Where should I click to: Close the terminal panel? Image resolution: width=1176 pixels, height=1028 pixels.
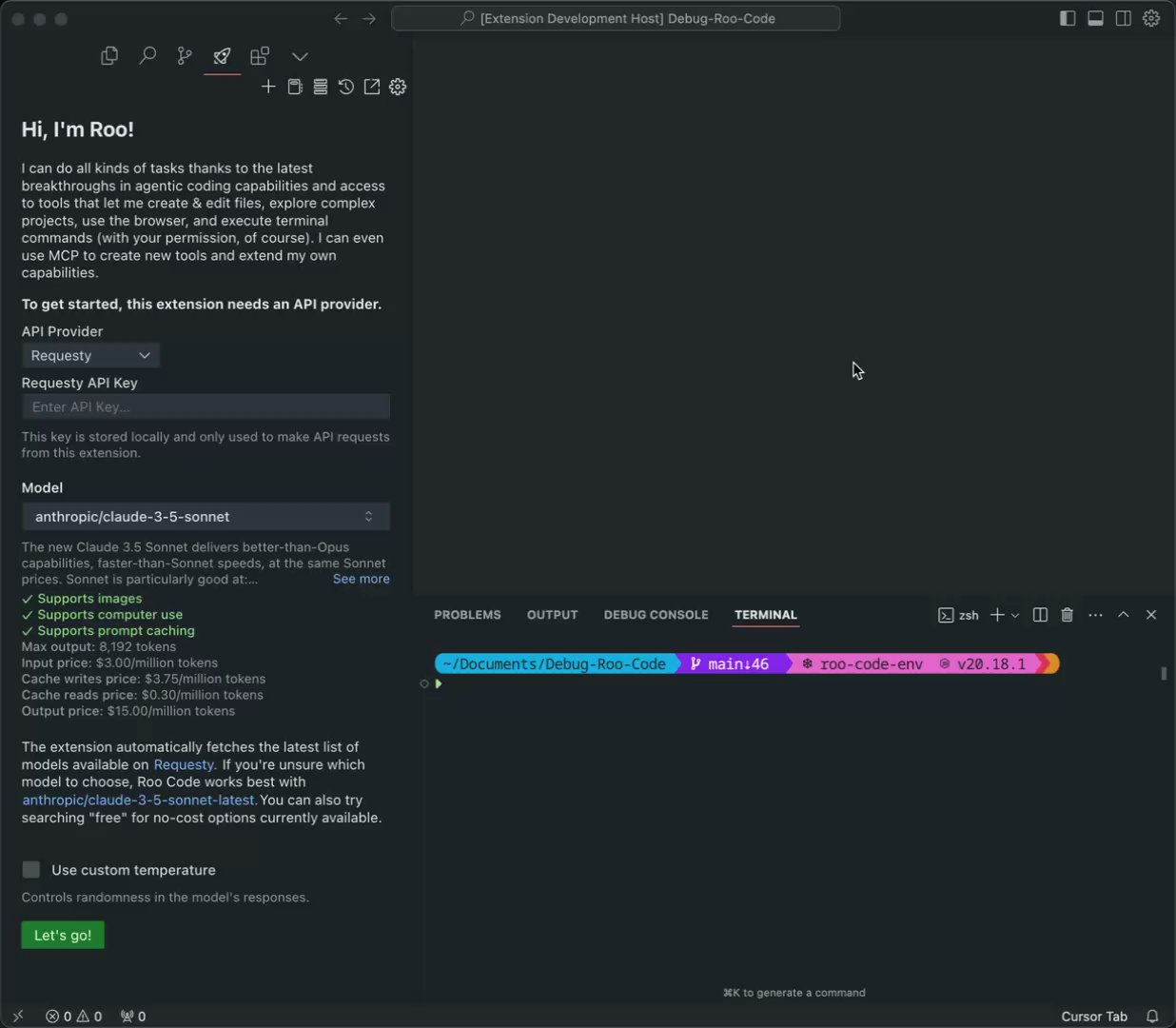[1151, 615]
